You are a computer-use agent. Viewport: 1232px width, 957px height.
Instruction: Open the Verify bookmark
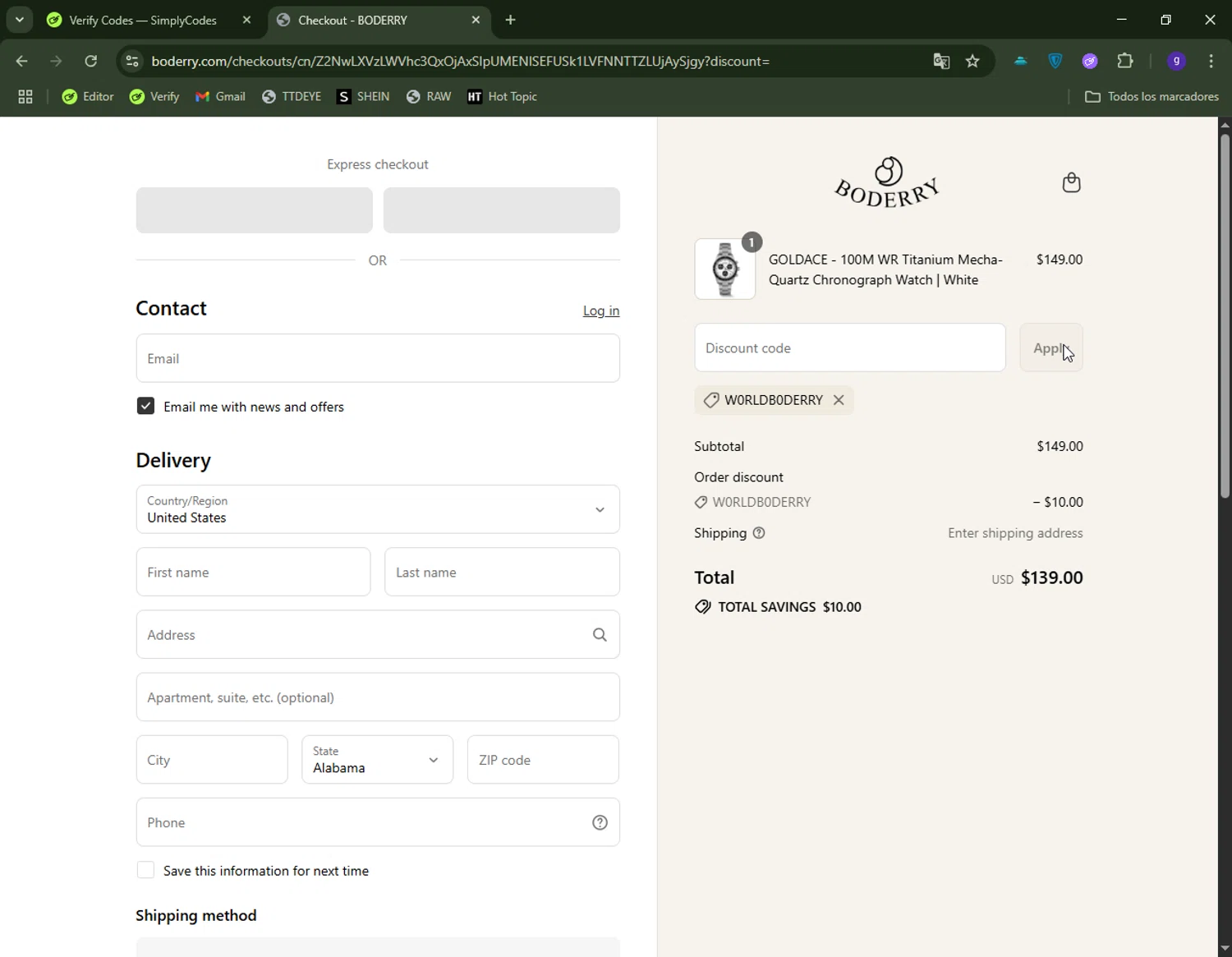[154, 96]
